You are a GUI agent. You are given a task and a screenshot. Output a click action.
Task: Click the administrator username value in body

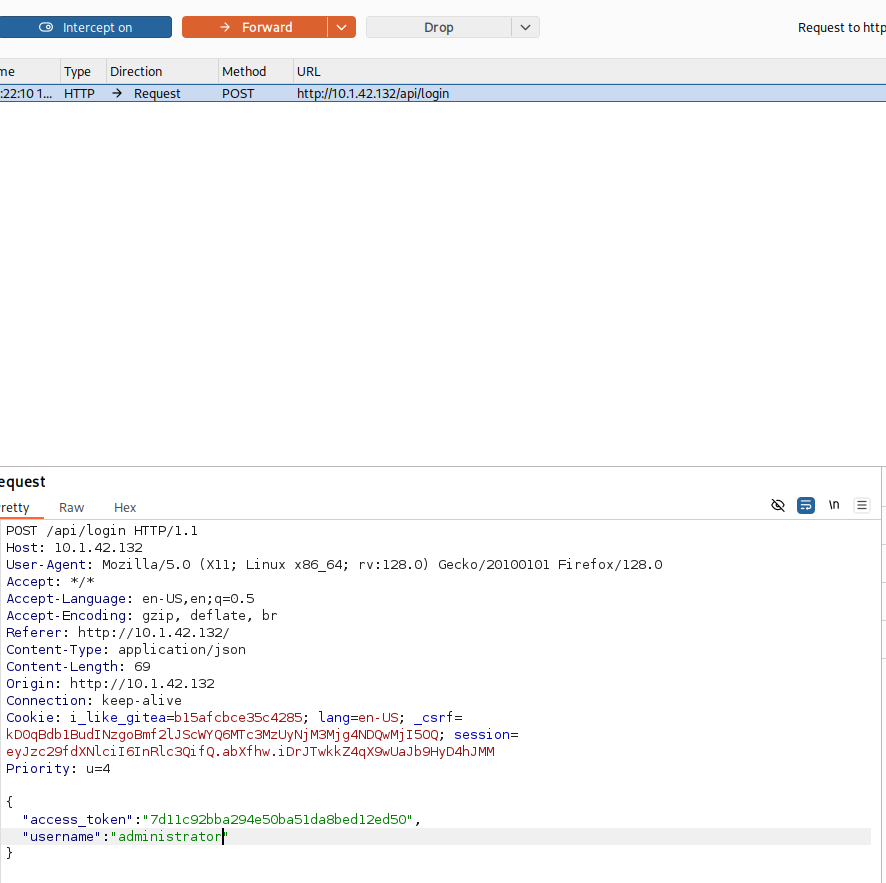coord(168,836)
